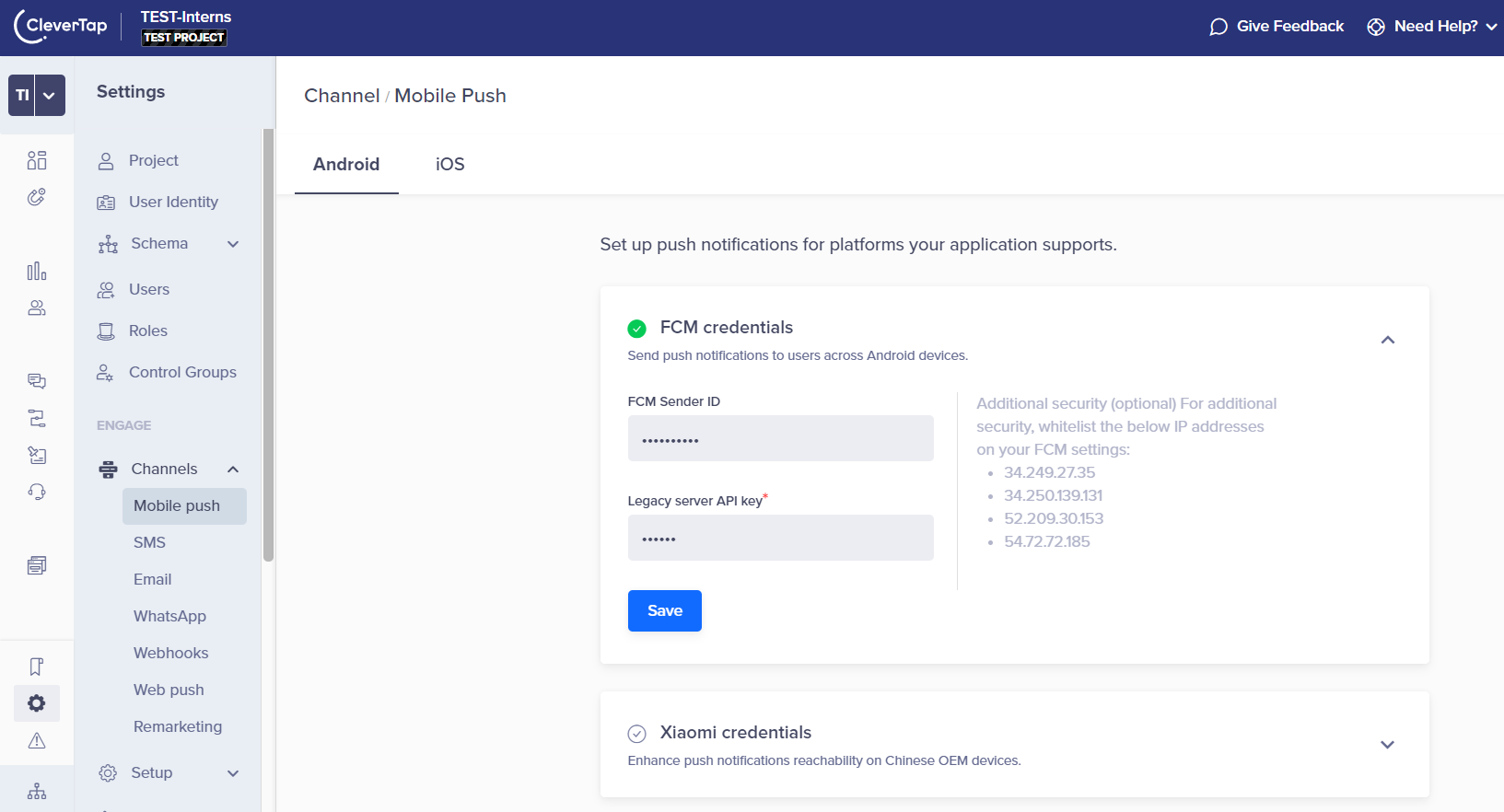Open the Analytics bar chart icon
The height and width of the screenshot is (812, 1504).
coord(37,271)
